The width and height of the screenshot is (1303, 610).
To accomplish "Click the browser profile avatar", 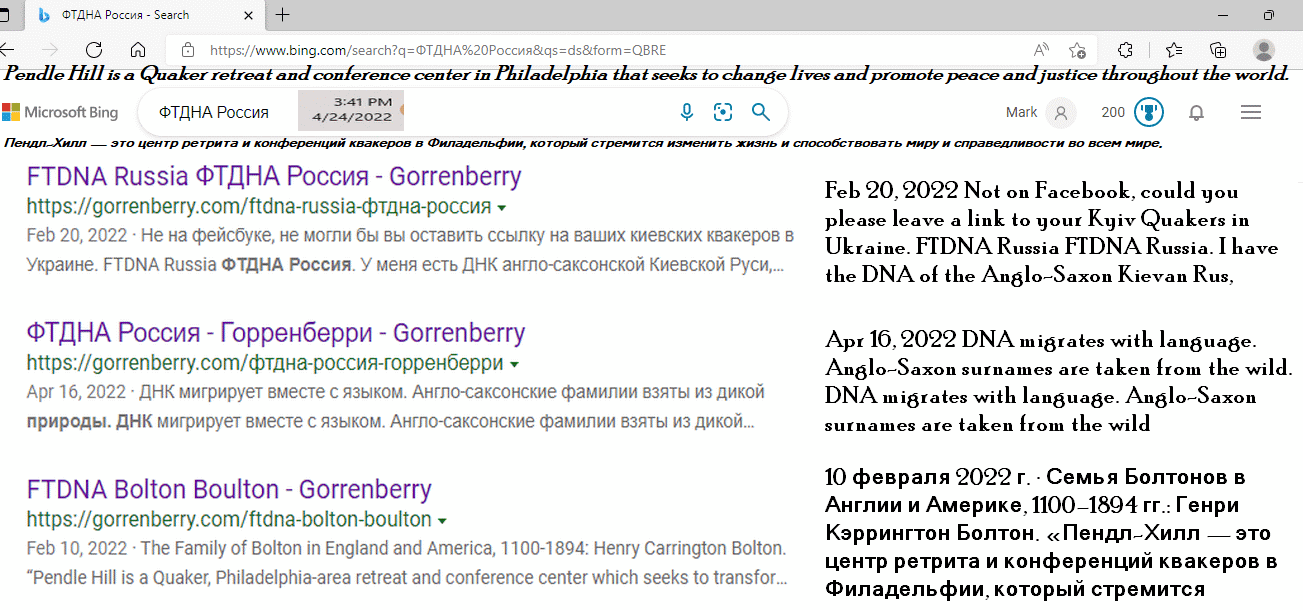I will 1264,50.
